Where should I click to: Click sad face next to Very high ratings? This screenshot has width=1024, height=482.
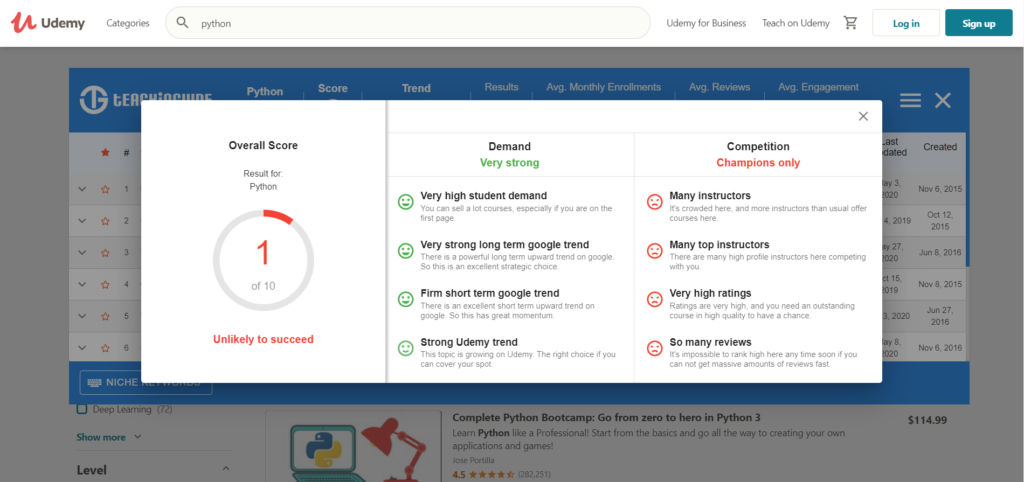pyautogui.click(x=654, y=299)
